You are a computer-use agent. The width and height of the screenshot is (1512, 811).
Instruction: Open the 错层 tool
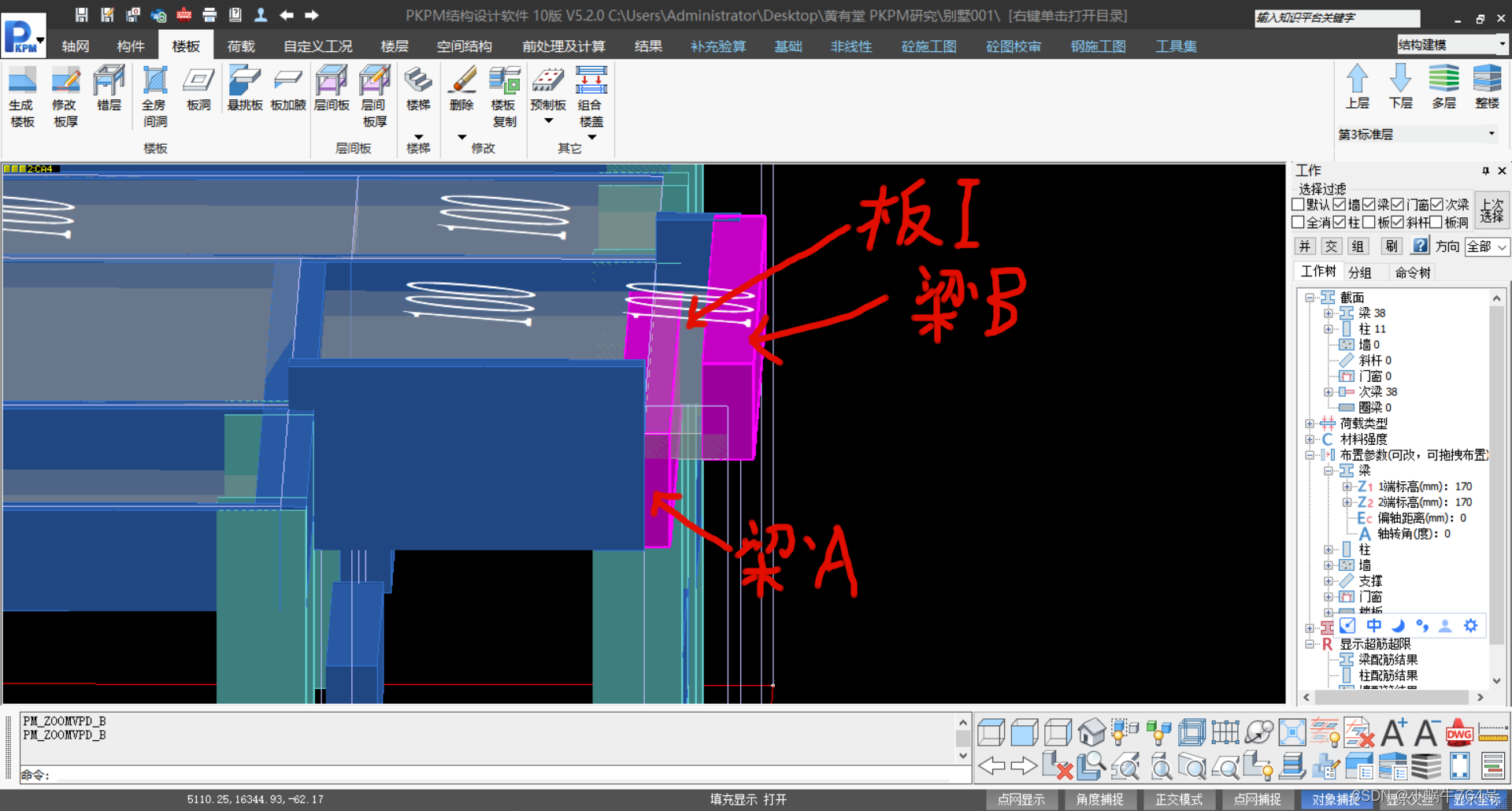point(109,81)
